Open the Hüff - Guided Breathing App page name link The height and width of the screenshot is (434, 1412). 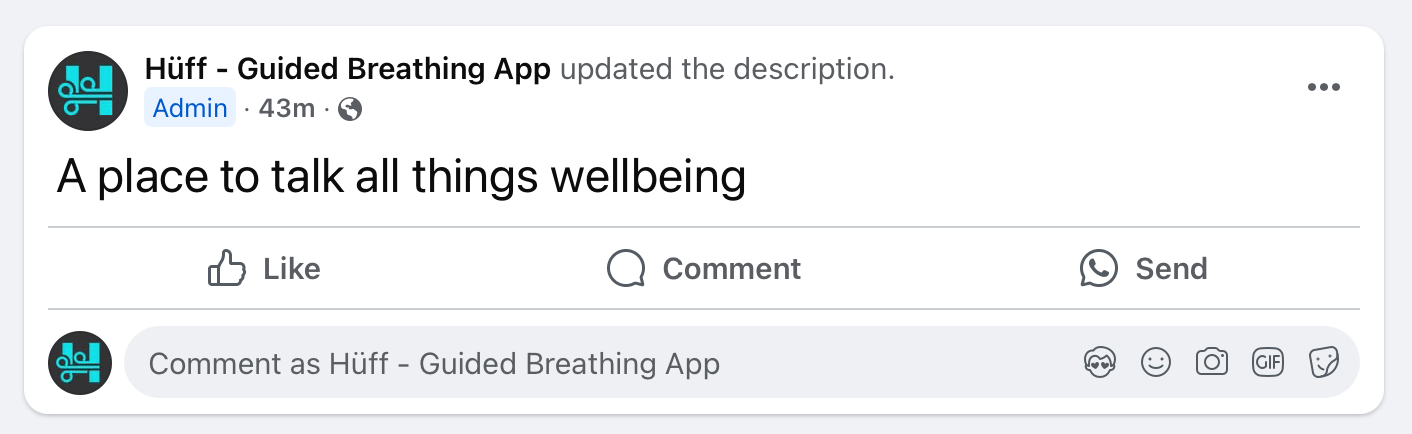tap(348, 69)
